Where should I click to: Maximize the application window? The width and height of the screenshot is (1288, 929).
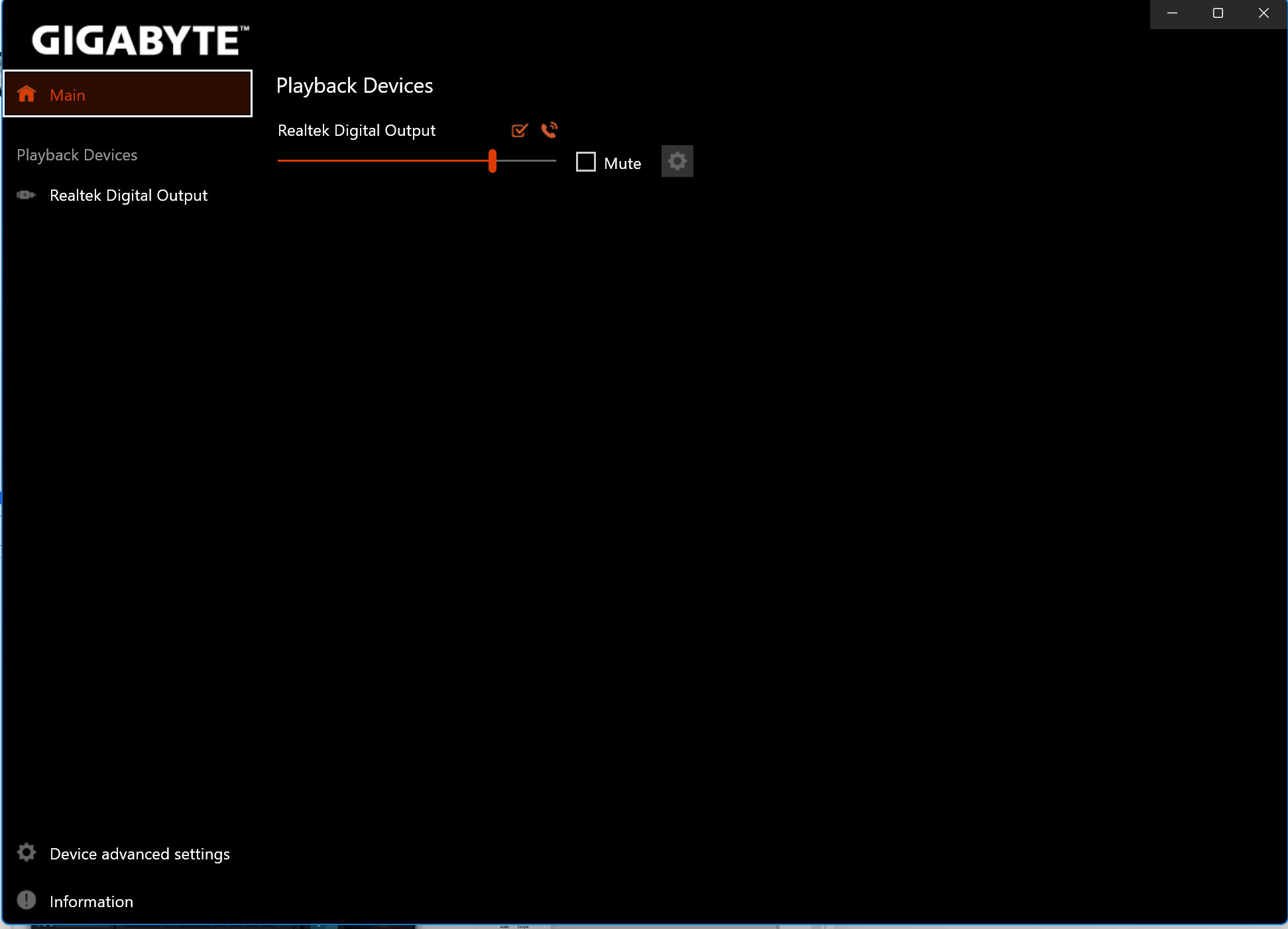tap(1218, 13)
